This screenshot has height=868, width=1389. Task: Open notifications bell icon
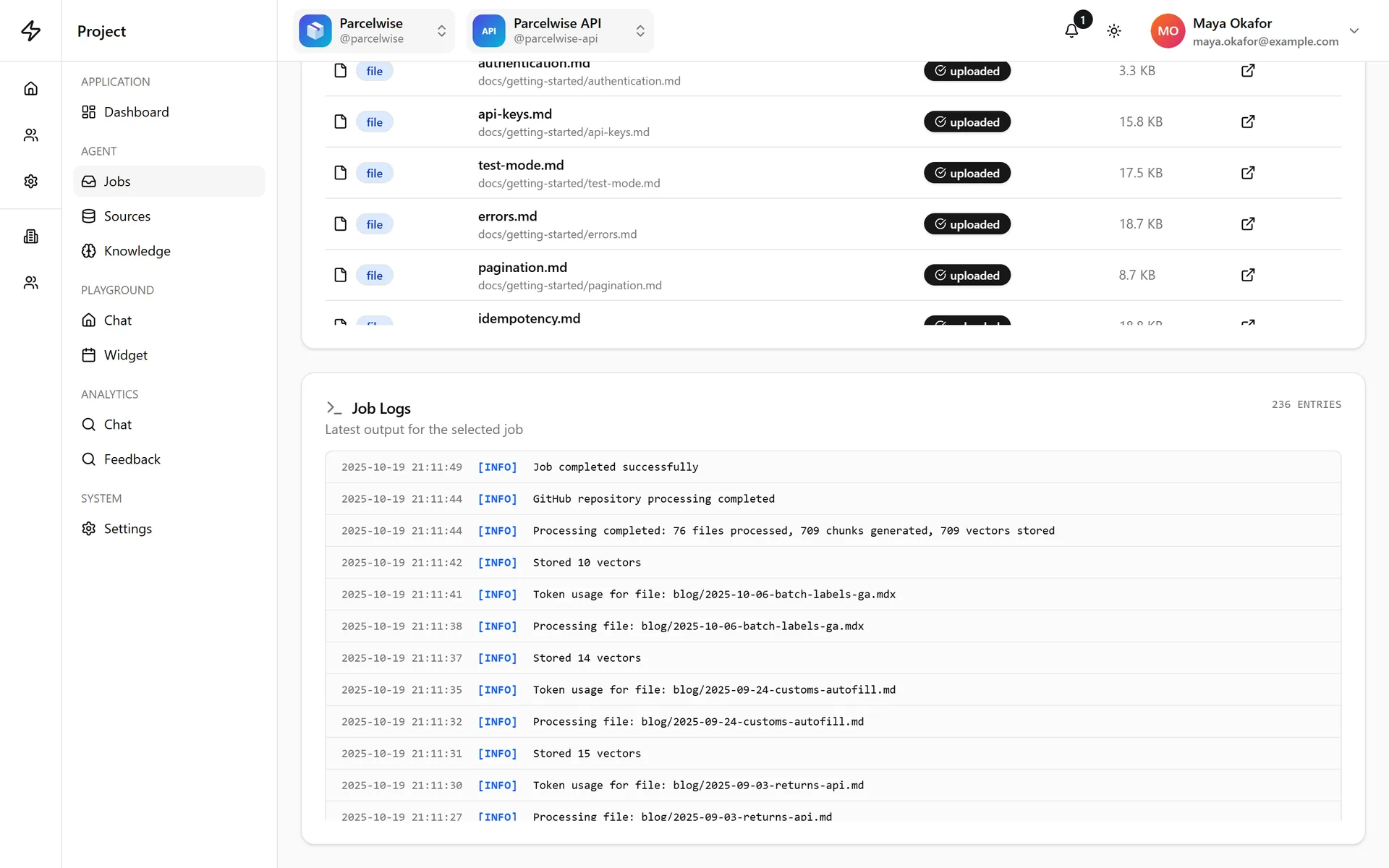pos(1071,30)
